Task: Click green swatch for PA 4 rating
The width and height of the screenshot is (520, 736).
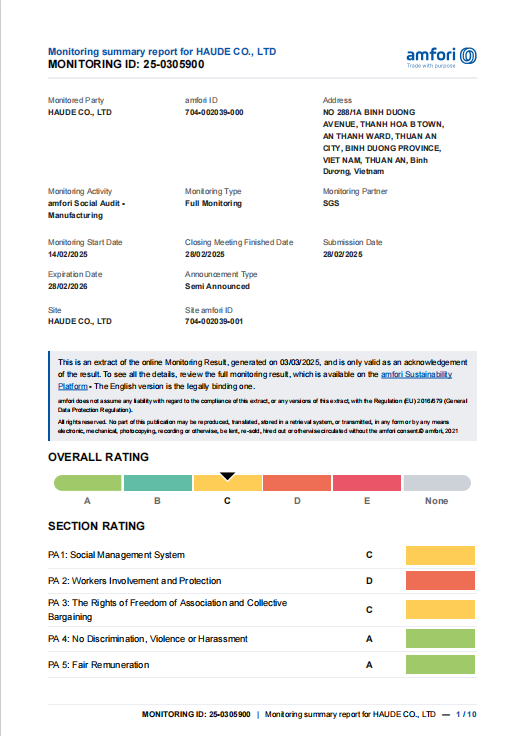Action: coord(440,638)
